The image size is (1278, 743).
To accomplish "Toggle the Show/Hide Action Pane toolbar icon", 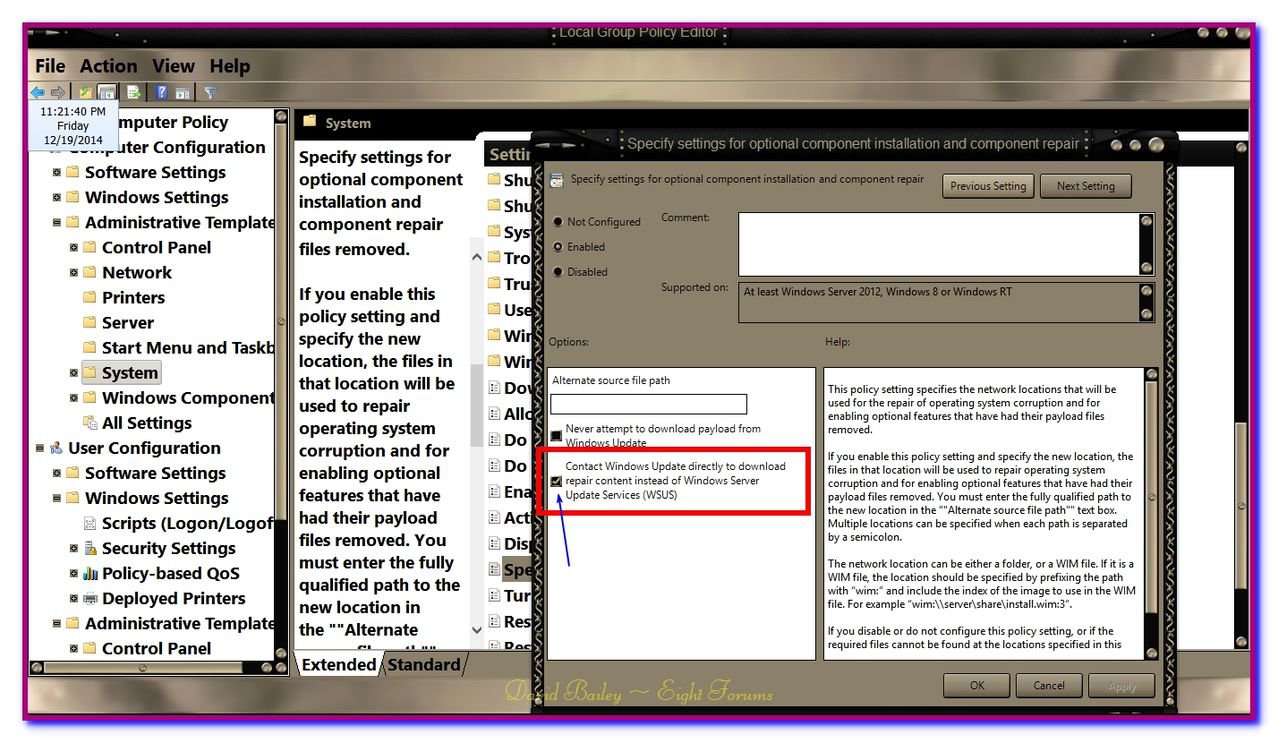I will [182, 93].
